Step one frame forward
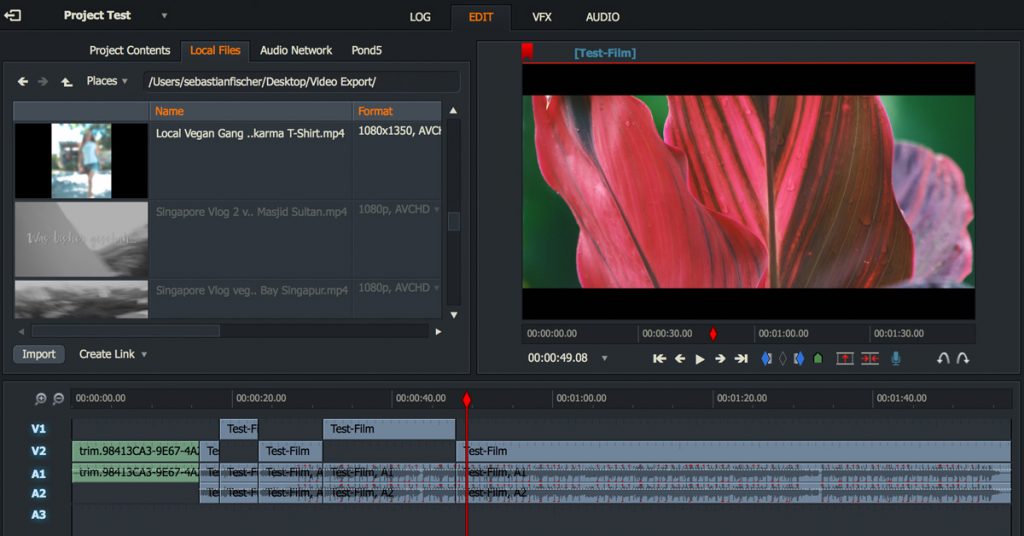The image size is (1024, 536). (x=720, y=358)
